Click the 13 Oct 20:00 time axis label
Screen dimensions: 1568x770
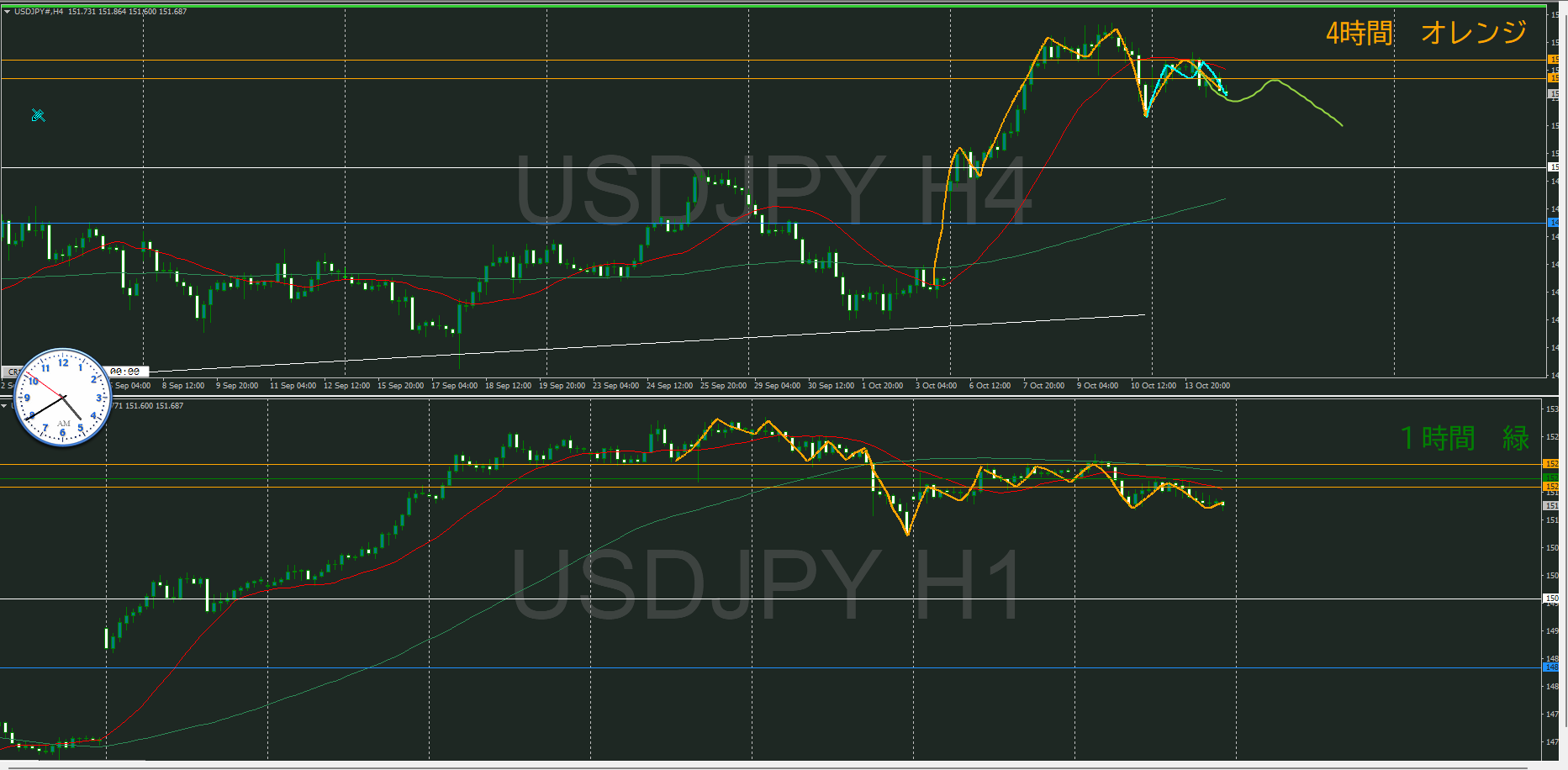click(x=1206, y=386)
